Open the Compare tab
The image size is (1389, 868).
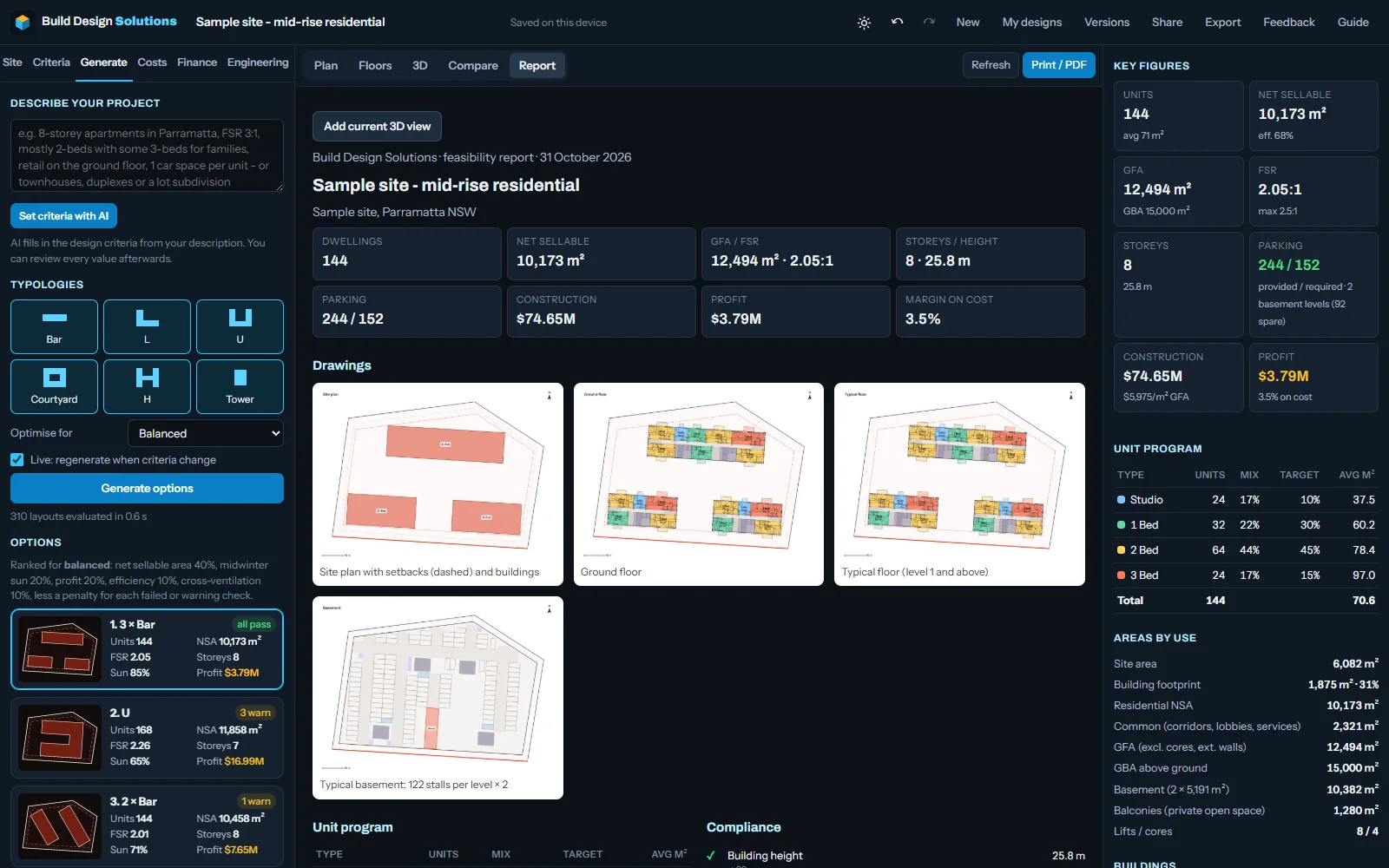tap(473, 65)
